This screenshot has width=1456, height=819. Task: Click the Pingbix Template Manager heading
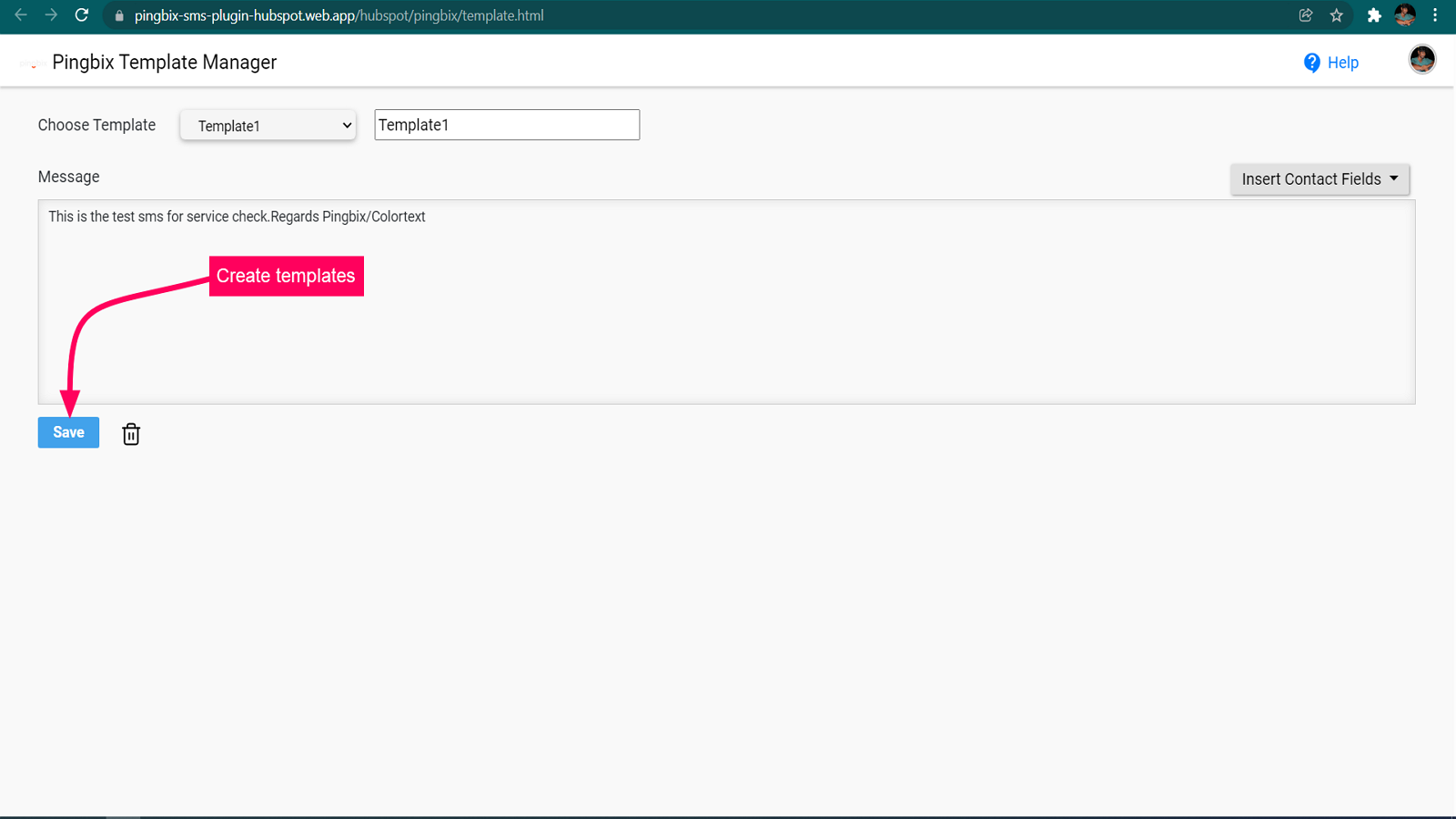[x=165, y=62]
